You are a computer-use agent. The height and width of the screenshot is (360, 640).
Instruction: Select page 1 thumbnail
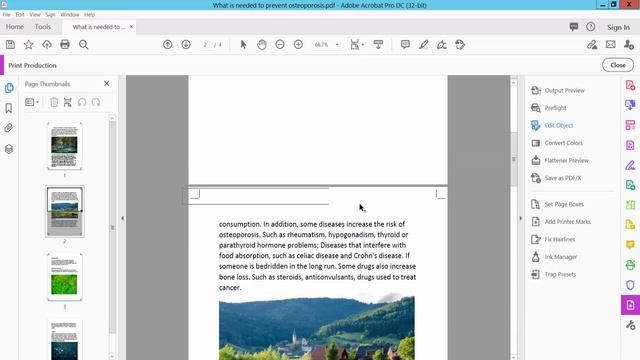pos(64,146)
